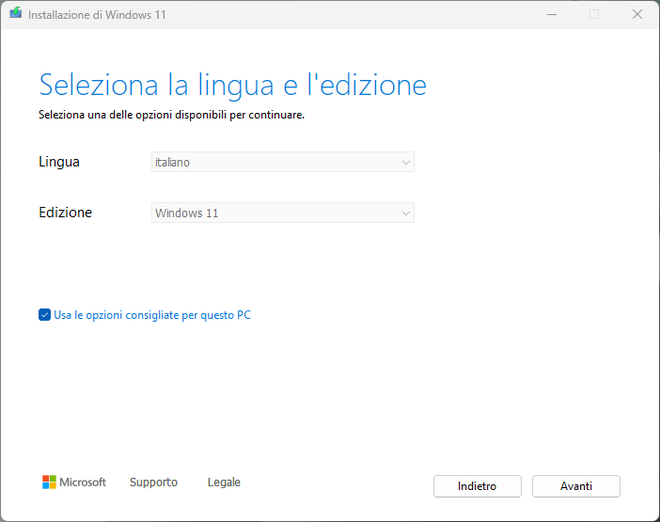Click the window title "Installazione di Windows 11"
This screenshot has width=660, height=522.
[x=97, y=15]
